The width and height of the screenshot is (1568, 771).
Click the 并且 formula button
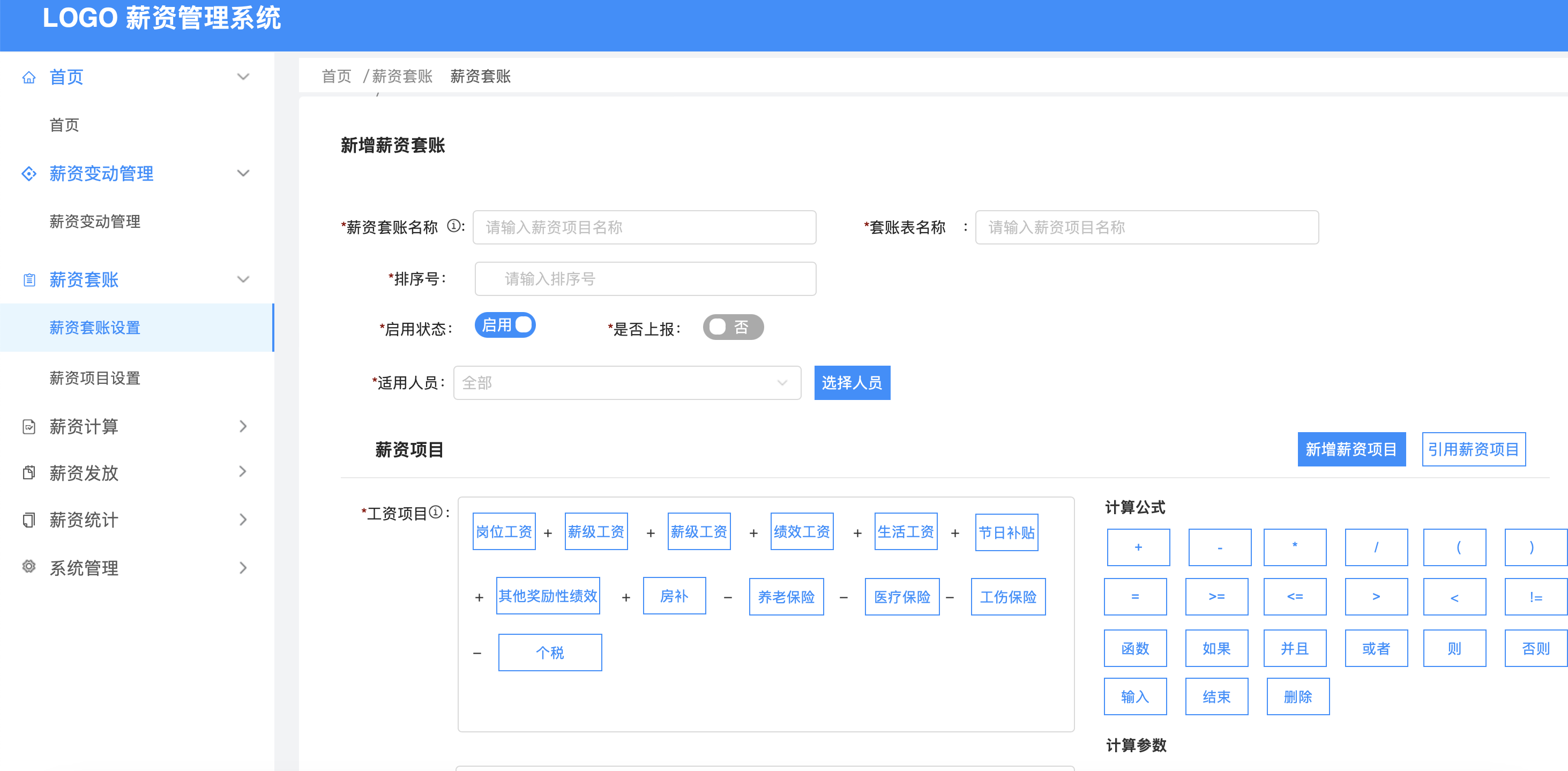coord(1295,648)
